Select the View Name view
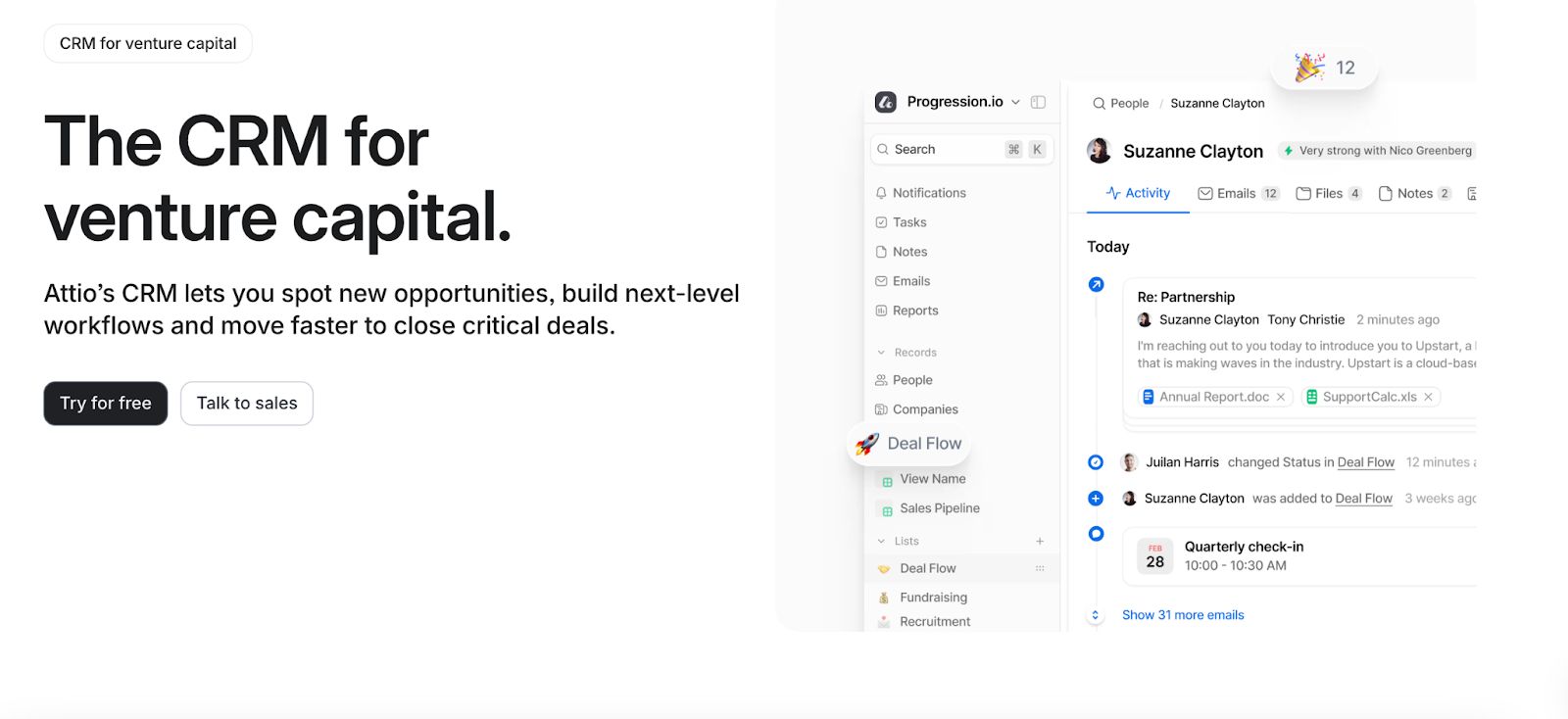 (x=933, y=479)
